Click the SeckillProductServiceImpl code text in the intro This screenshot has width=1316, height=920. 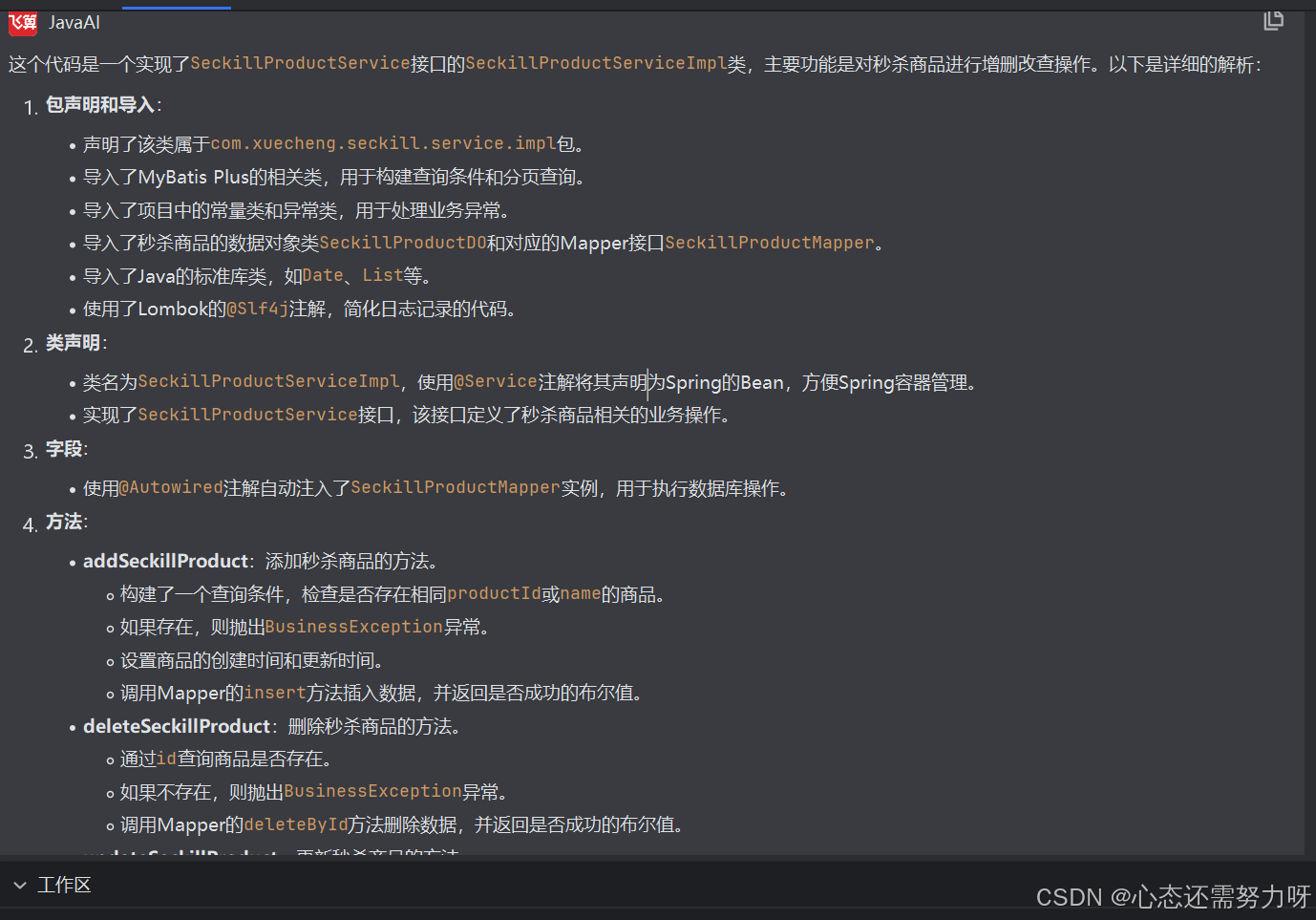(596, 63)
